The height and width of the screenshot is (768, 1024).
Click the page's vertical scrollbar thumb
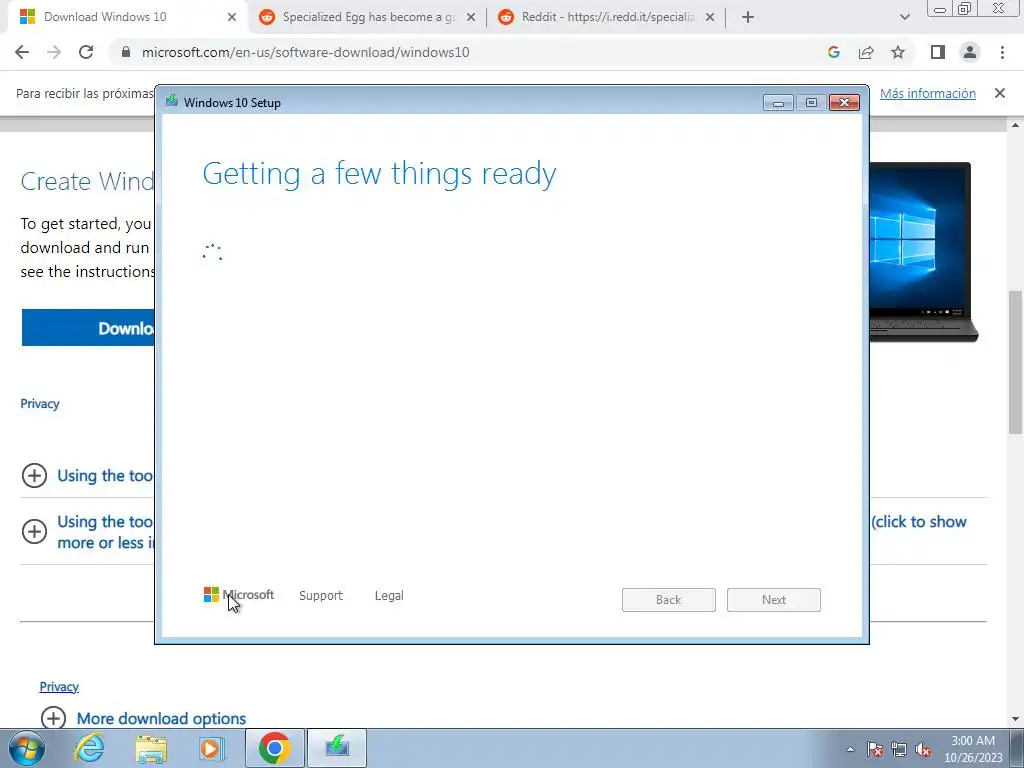click(1016, 362)
